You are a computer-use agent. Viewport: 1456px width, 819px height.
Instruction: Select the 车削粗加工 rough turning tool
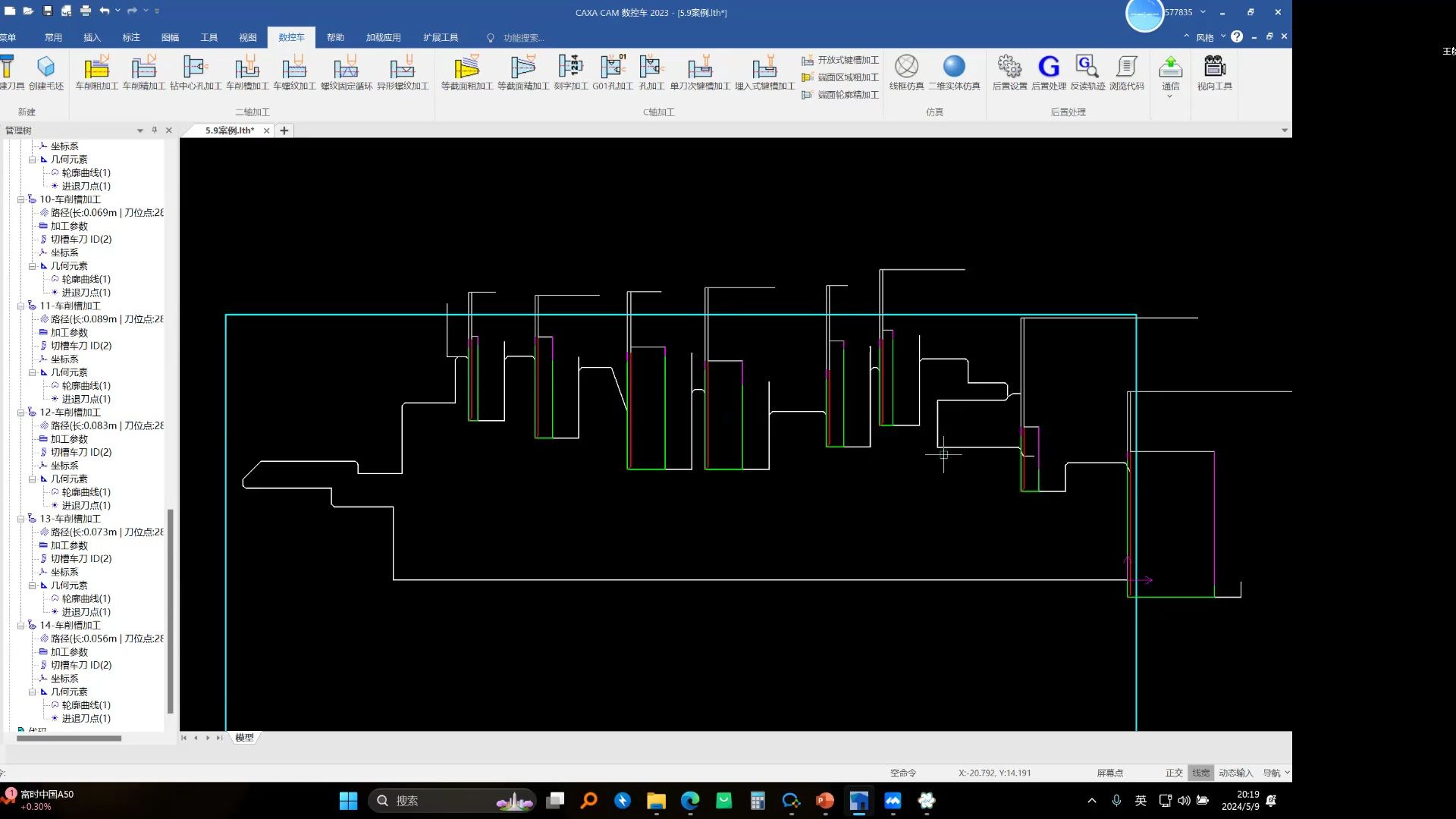[96, 72]
